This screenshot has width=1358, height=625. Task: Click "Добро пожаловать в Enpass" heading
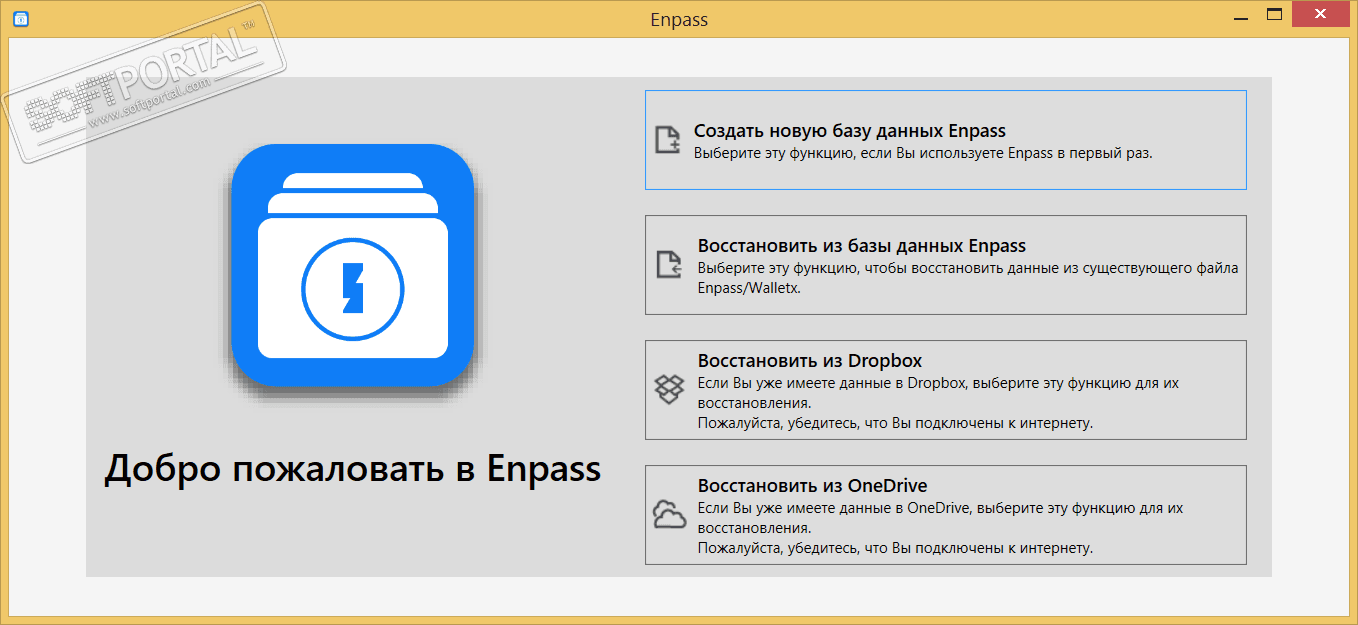click(x=353, y=469)
